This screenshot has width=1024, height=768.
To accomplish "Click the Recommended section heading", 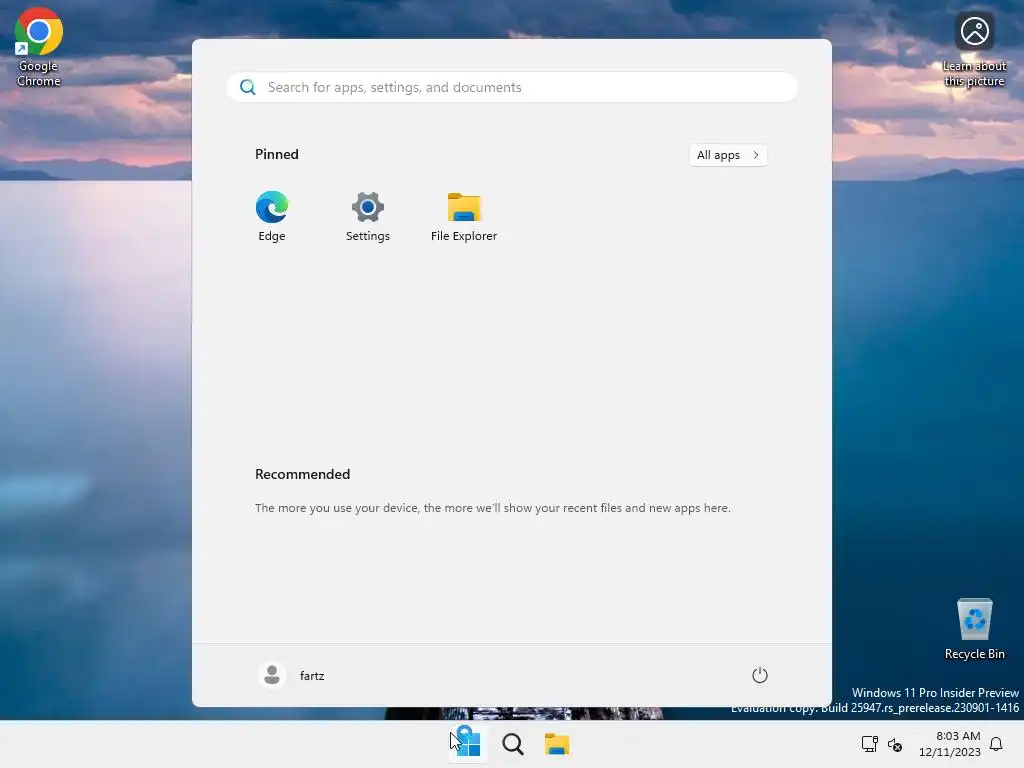I will pos(302,474).
